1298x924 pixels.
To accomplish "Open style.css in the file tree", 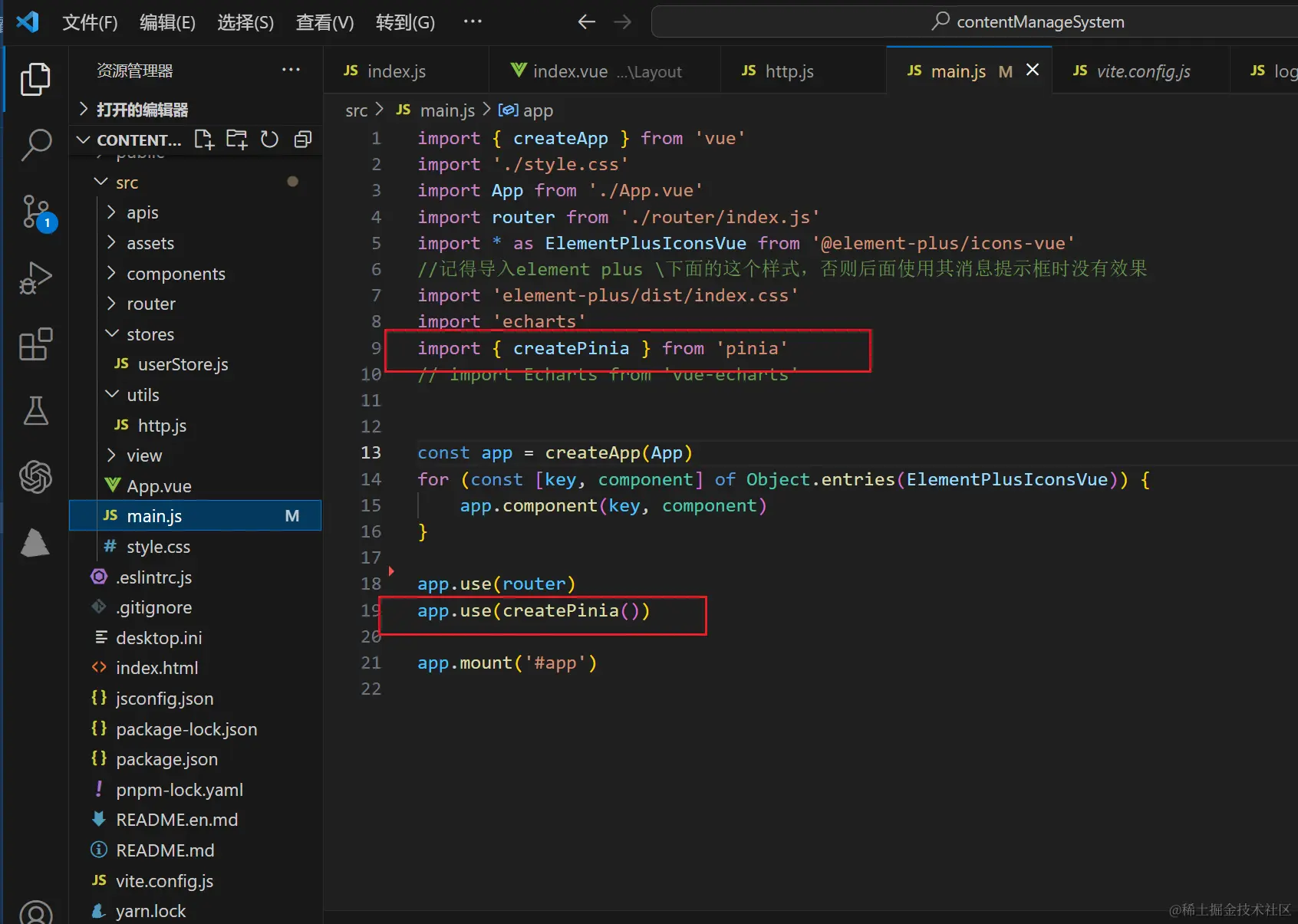I will pyautogui.click(x=196, y=546).
